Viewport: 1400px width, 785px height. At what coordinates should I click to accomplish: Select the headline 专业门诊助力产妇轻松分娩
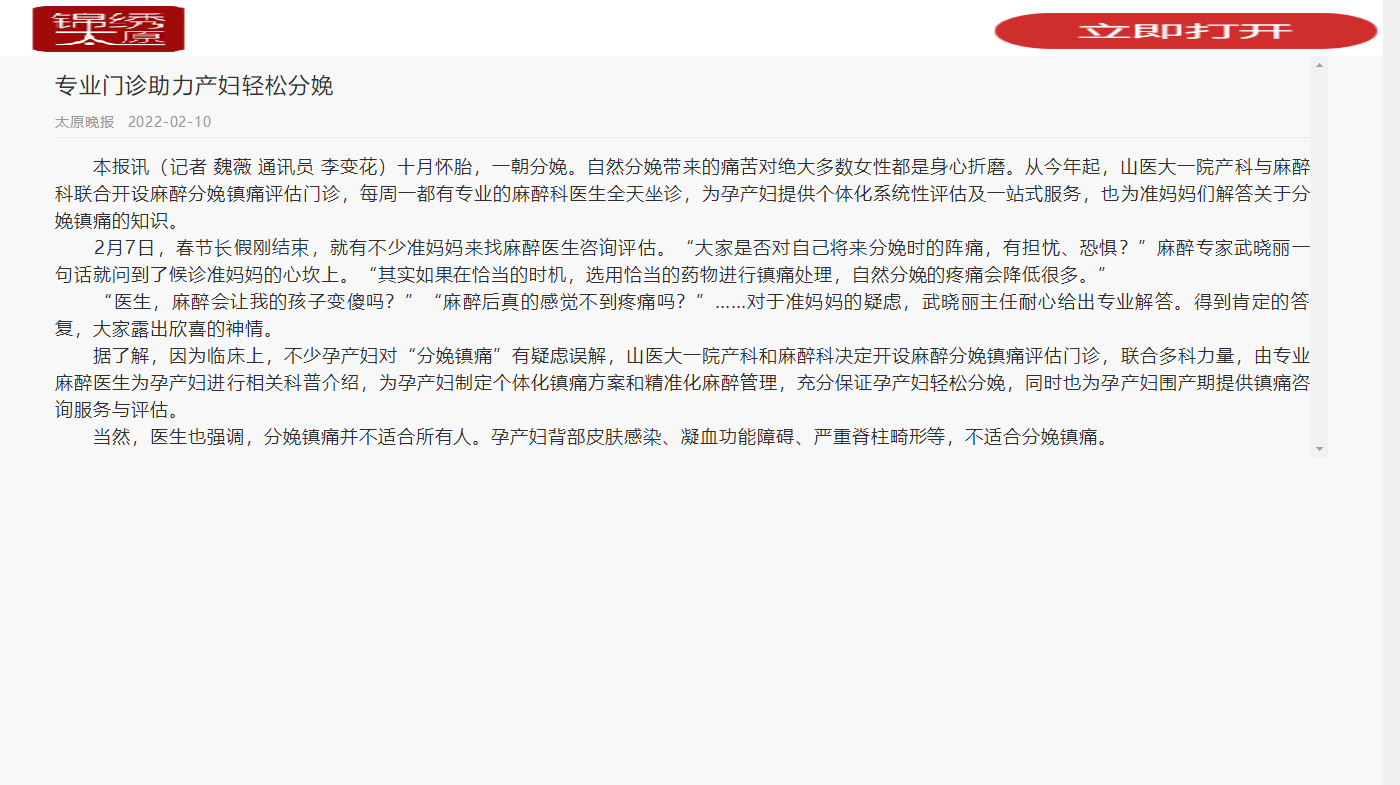(194, 86)
